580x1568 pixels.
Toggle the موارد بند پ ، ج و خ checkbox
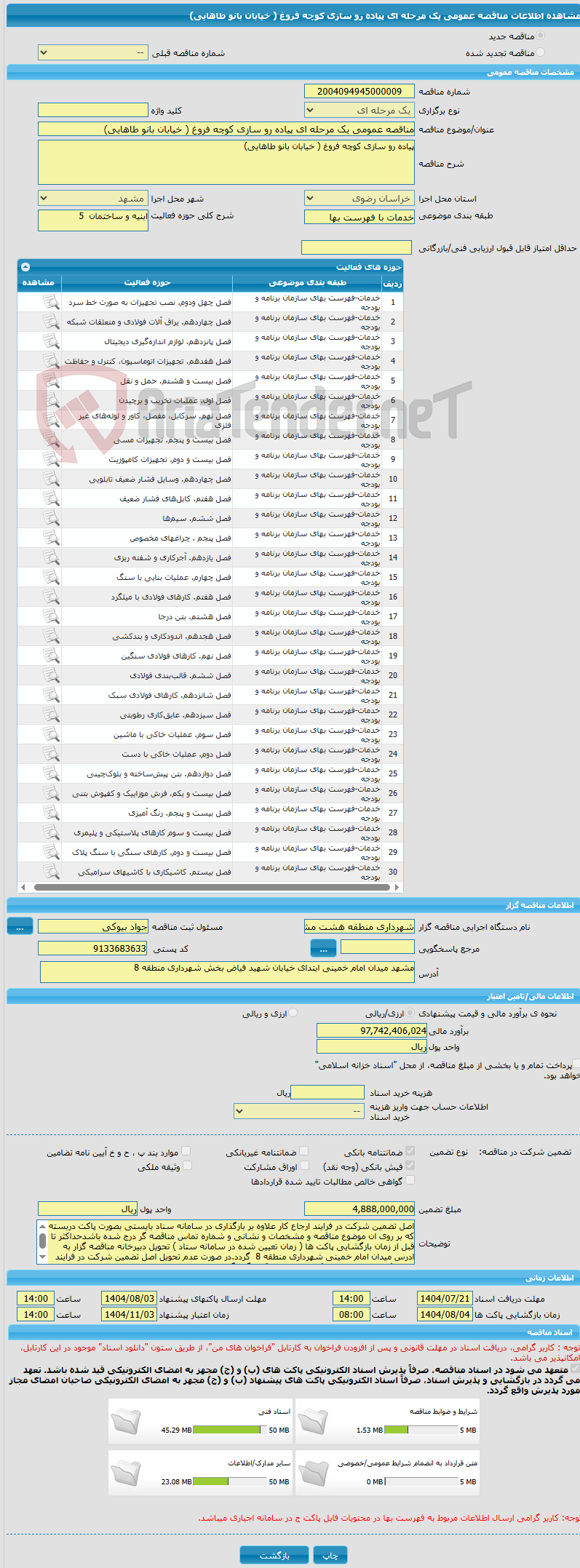[187, 1151]
